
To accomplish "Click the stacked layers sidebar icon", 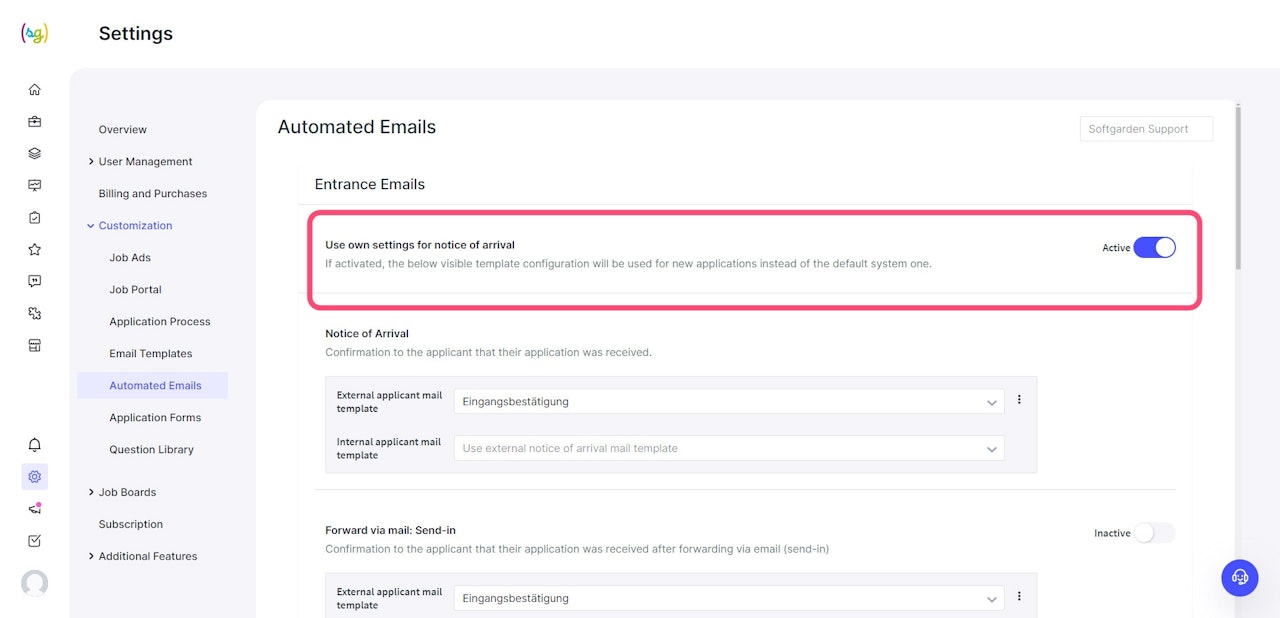I will [x=35, y=154].
